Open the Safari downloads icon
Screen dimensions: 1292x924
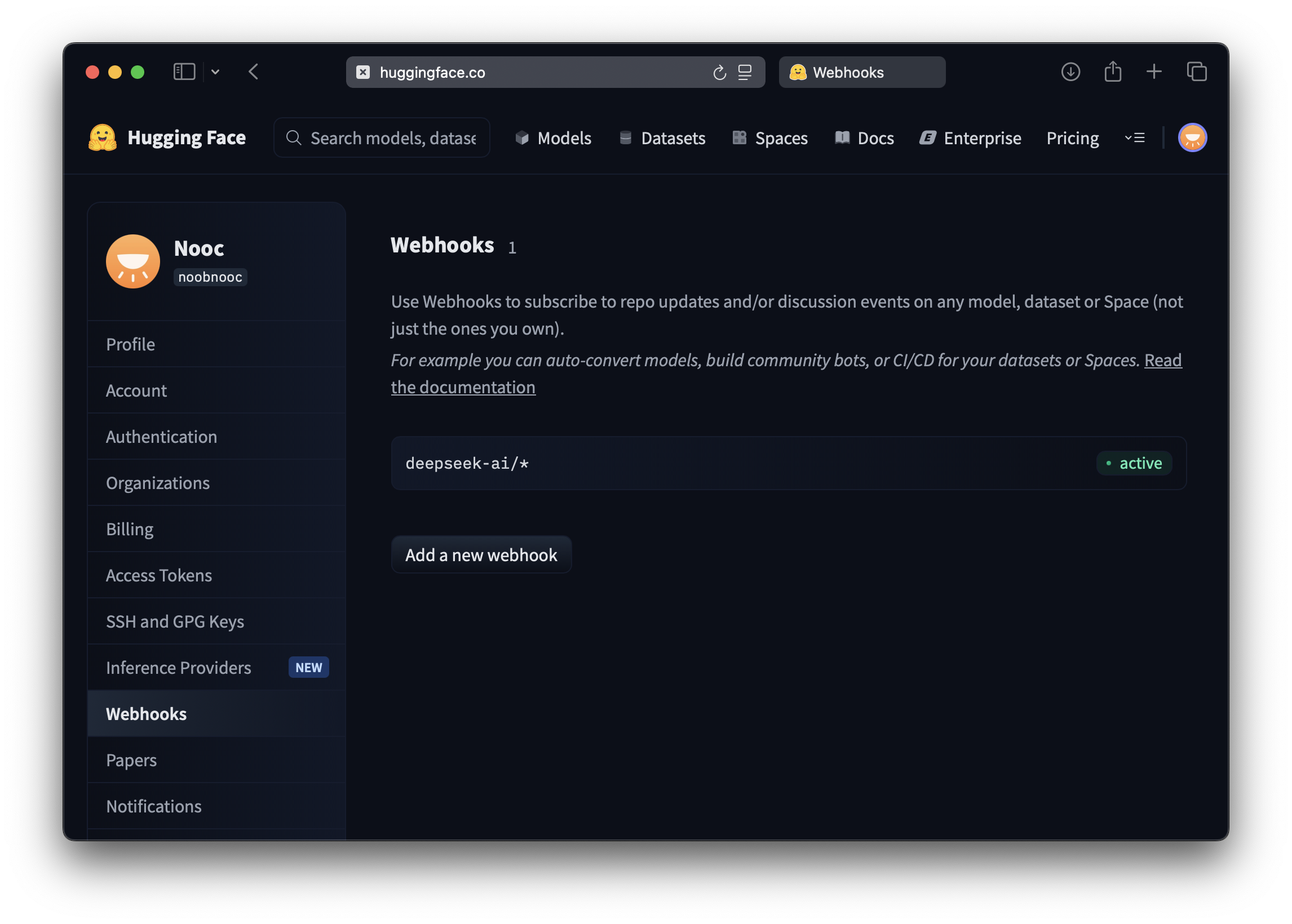pyautogui.click(x=1070, y=72)
